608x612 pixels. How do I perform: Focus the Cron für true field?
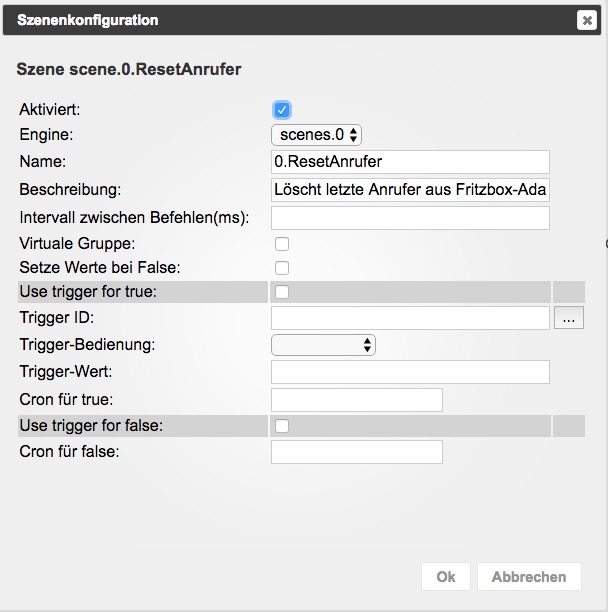356,400
